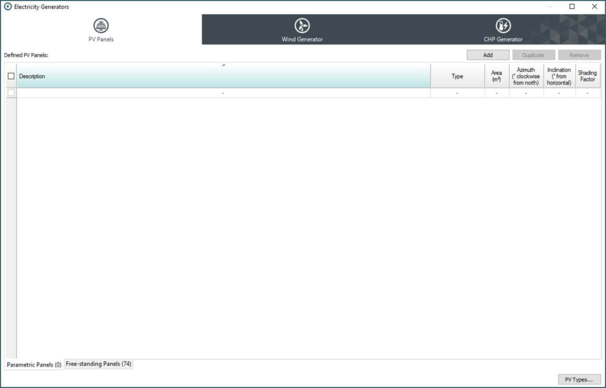Select the PV Panels icon
Image resolution: width=606 pixels, height=388 pixels.
[101, 26]
